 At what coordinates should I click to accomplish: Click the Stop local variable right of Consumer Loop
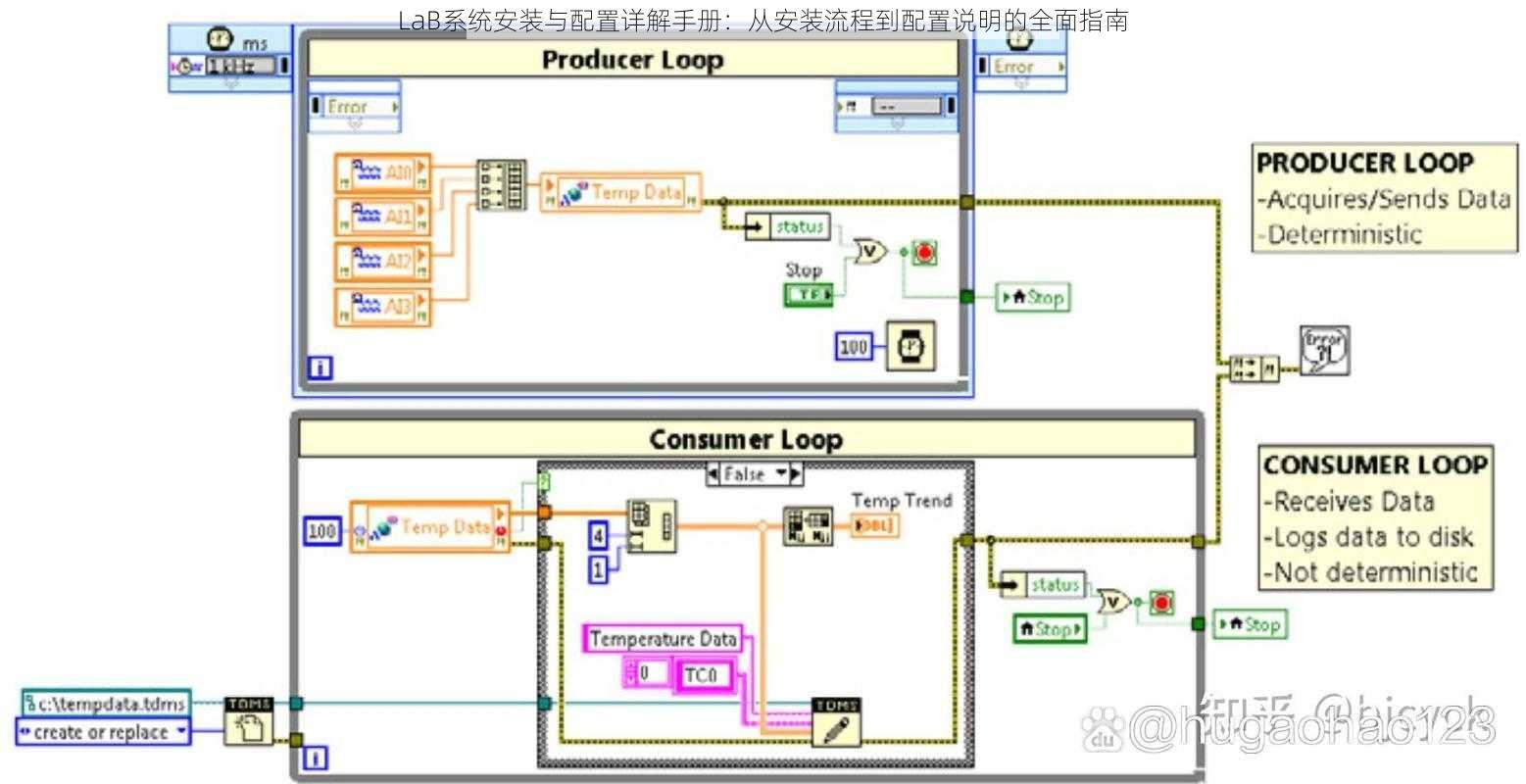(1250, 624)
